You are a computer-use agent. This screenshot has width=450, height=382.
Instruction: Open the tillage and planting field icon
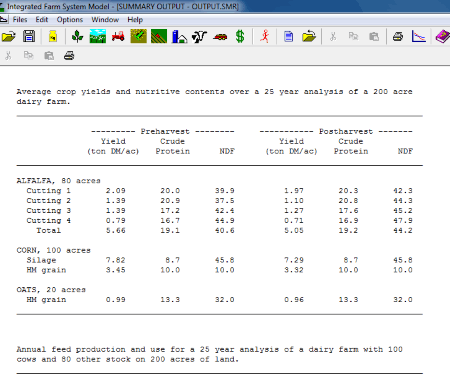click(159, 36)
